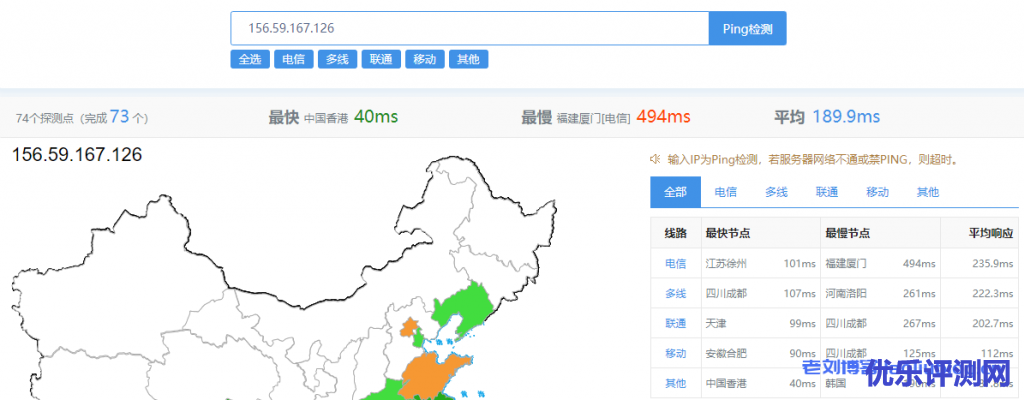Switch to the 联通 results tab
Image resolution: width=1024 pixels, height=400 pixels.
click(x=827, y=192)
